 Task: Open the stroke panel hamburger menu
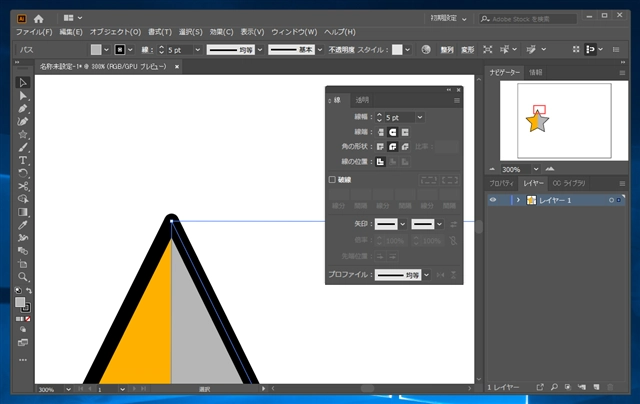[x=457, y=100]
